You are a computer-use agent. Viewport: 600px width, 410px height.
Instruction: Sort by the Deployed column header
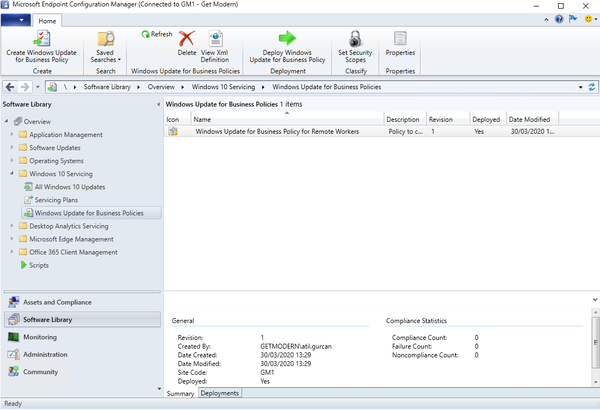click(x=488, y=119)
